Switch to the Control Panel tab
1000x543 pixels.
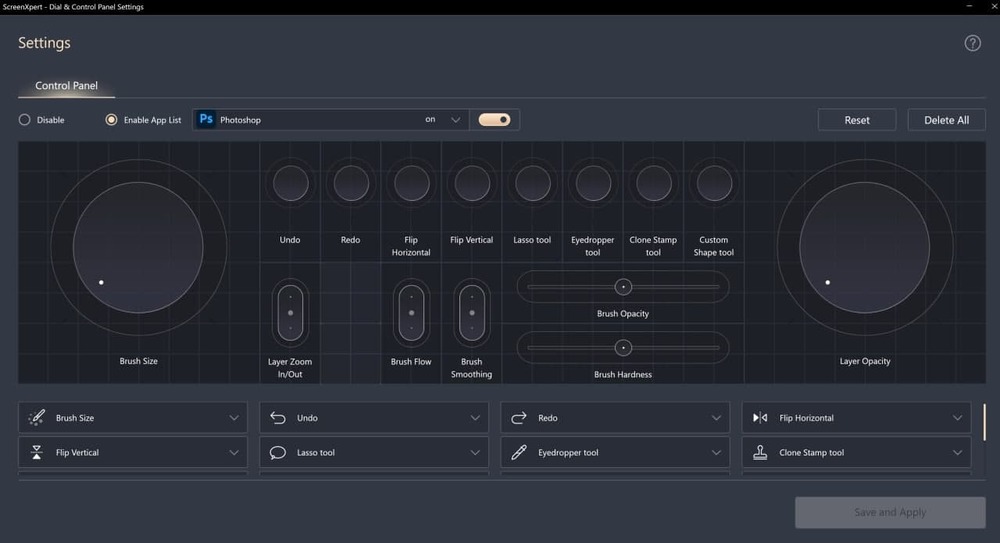(66, 86)
